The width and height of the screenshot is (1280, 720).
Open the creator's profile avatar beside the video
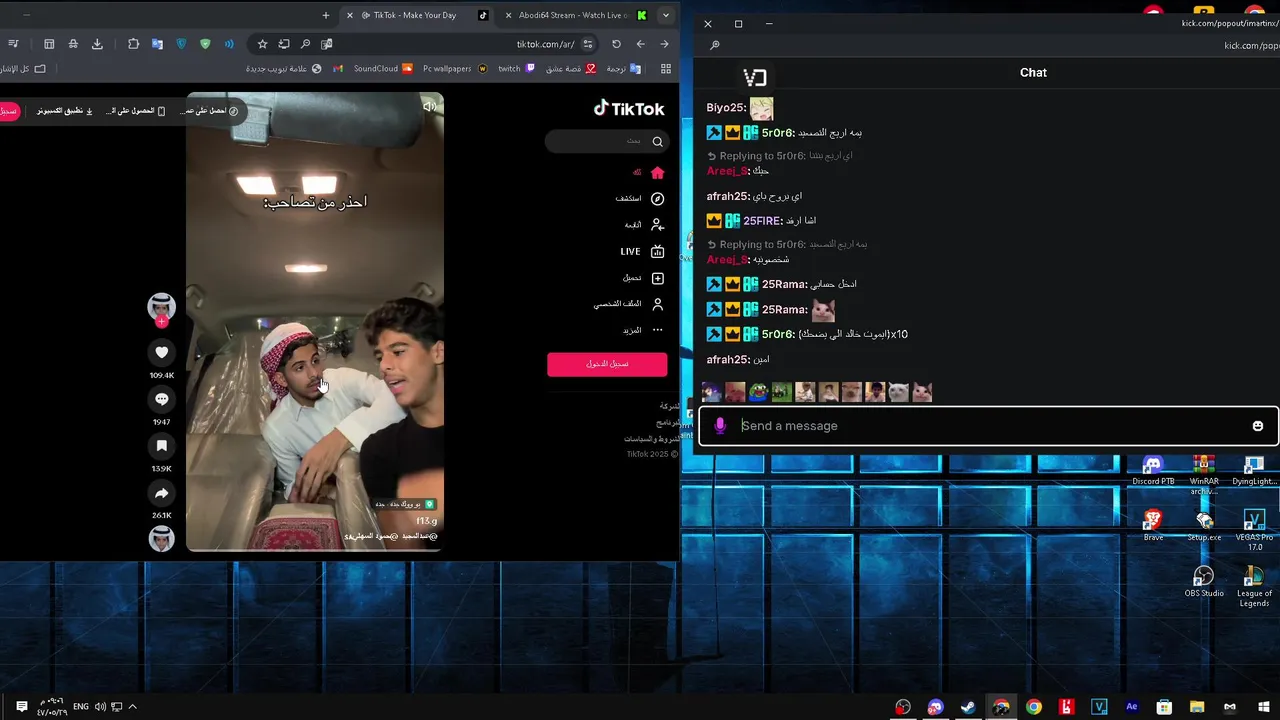tap(162, 306)
